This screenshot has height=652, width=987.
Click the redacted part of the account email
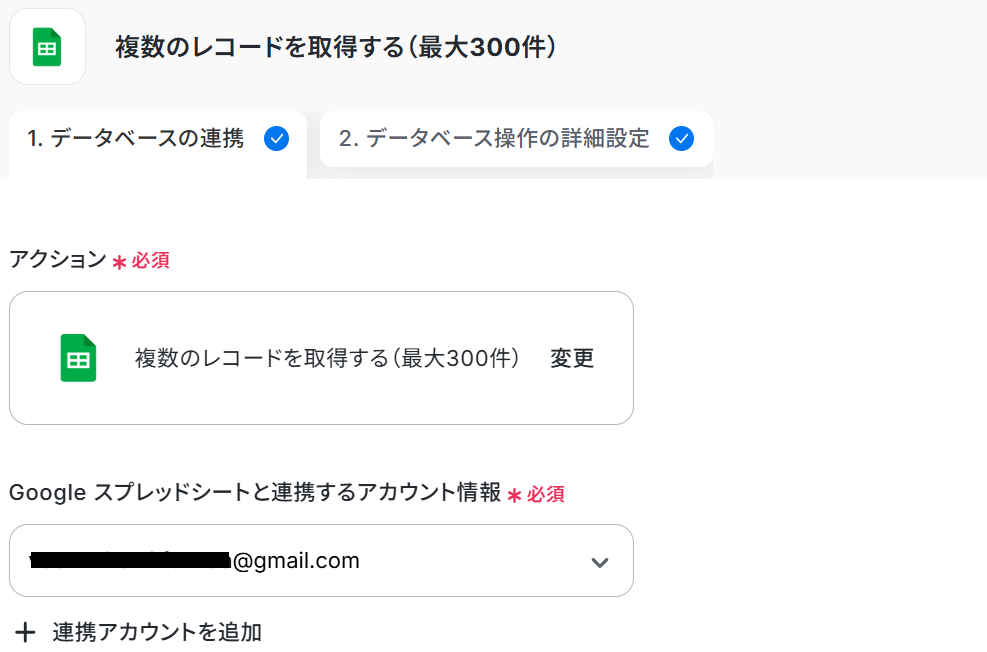click(131, 561)
